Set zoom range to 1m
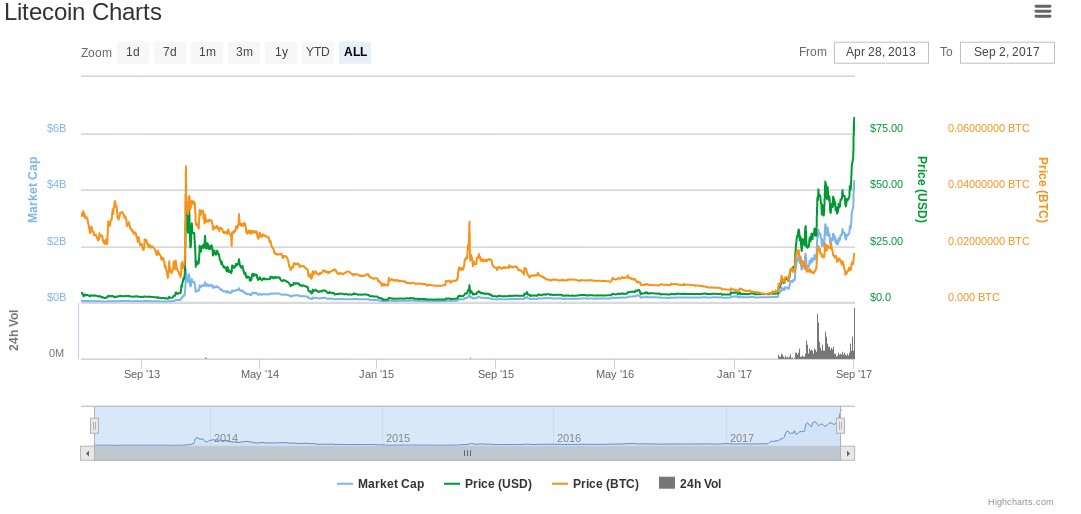The height and width of the screenshot is (514, 1081). tap(207, 52)
